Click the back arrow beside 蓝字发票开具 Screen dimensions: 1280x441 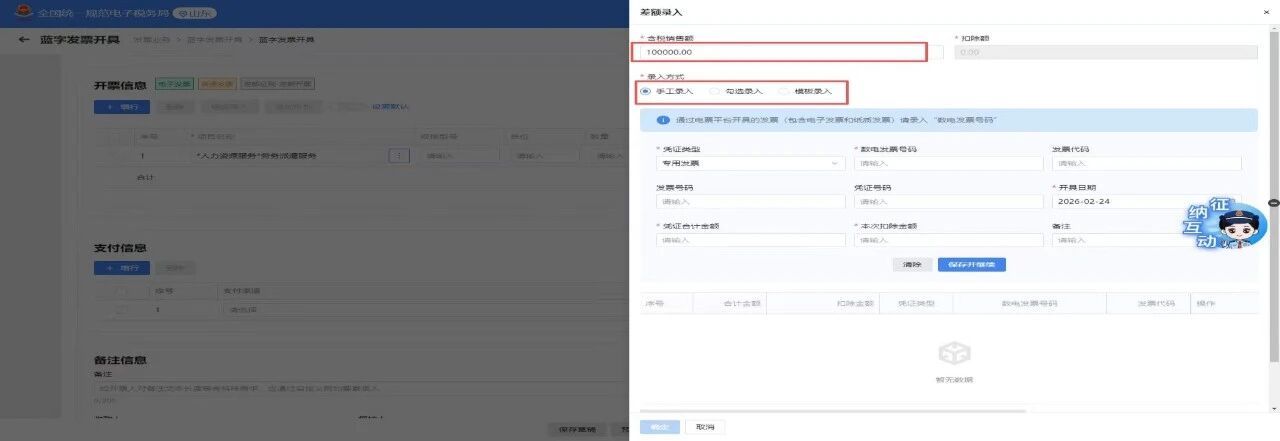(23, 40)
